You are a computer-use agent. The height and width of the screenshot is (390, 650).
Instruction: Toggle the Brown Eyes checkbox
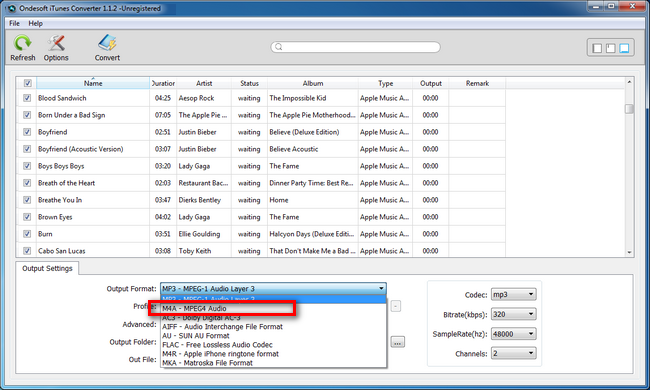27,217
